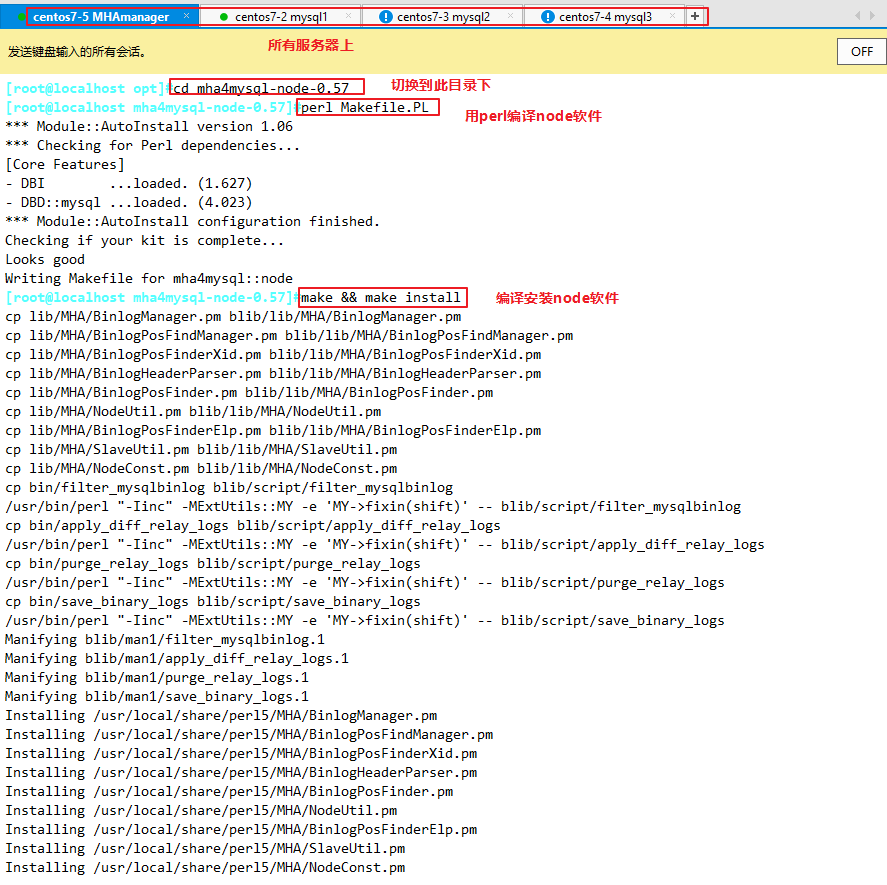Click the 'cp lib/MHA/BinlogPosFinderXid.pm' output line

[273, 355]
